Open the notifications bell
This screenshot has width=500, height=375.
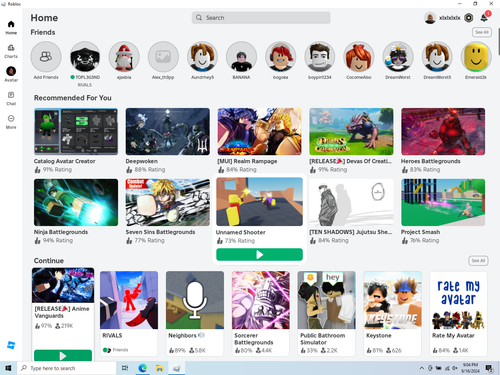[484, 18]
